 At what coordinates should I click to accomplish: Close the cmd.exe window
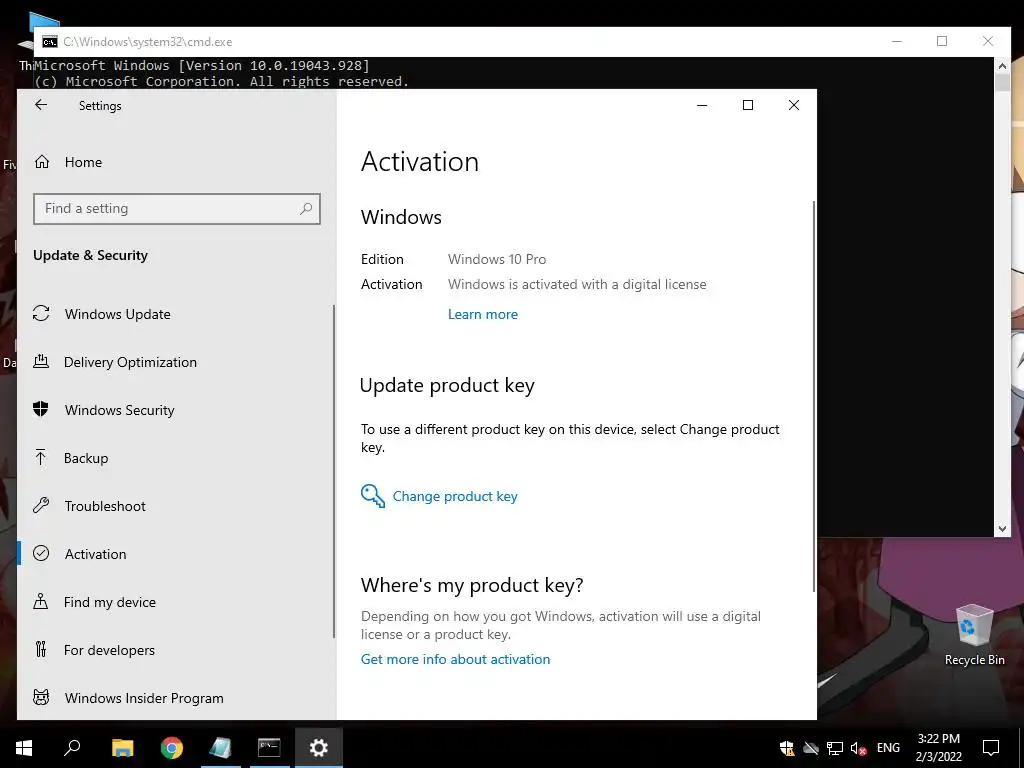(x=988, y=41)
